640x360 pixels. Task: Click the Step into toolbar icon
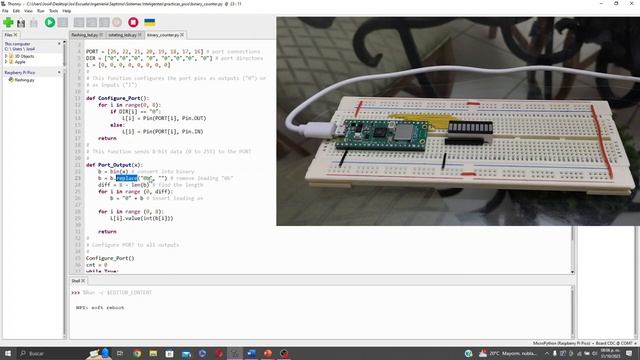pyautogui.click(x=92, y=22)
